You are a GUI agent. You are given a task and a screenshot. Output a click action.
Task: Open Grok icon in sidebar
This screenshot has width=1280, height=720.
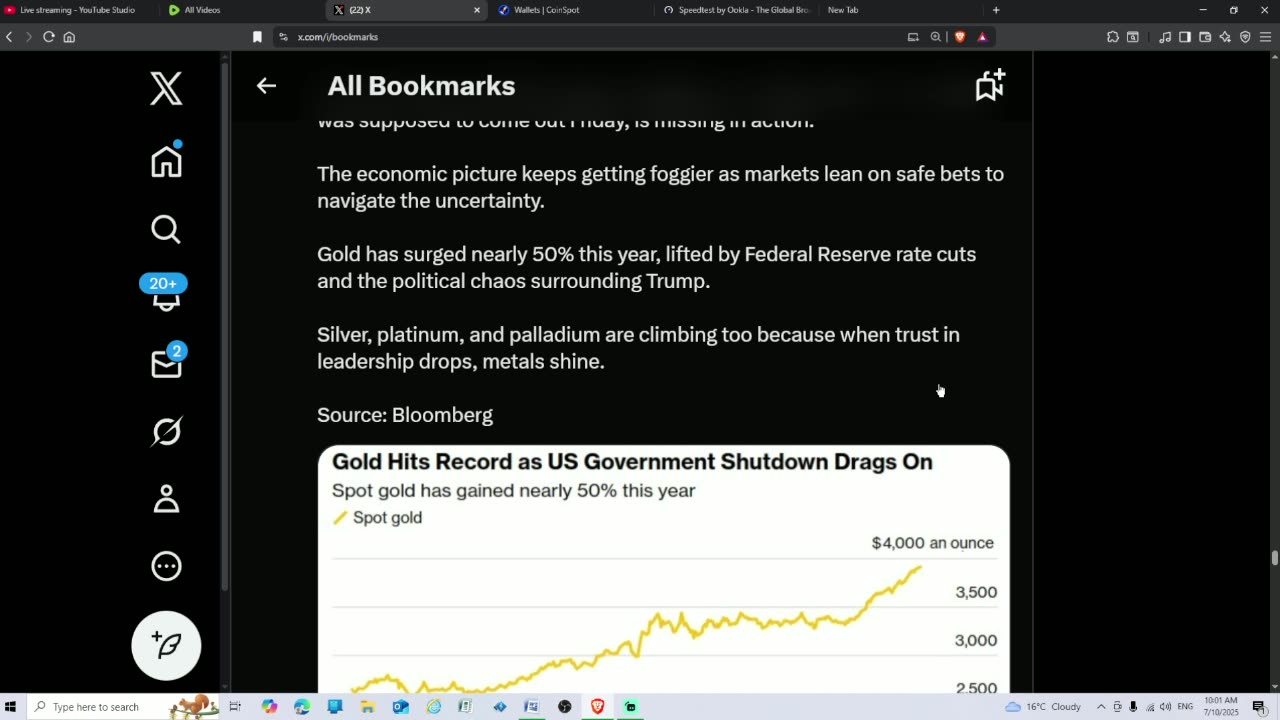point(166,431)
